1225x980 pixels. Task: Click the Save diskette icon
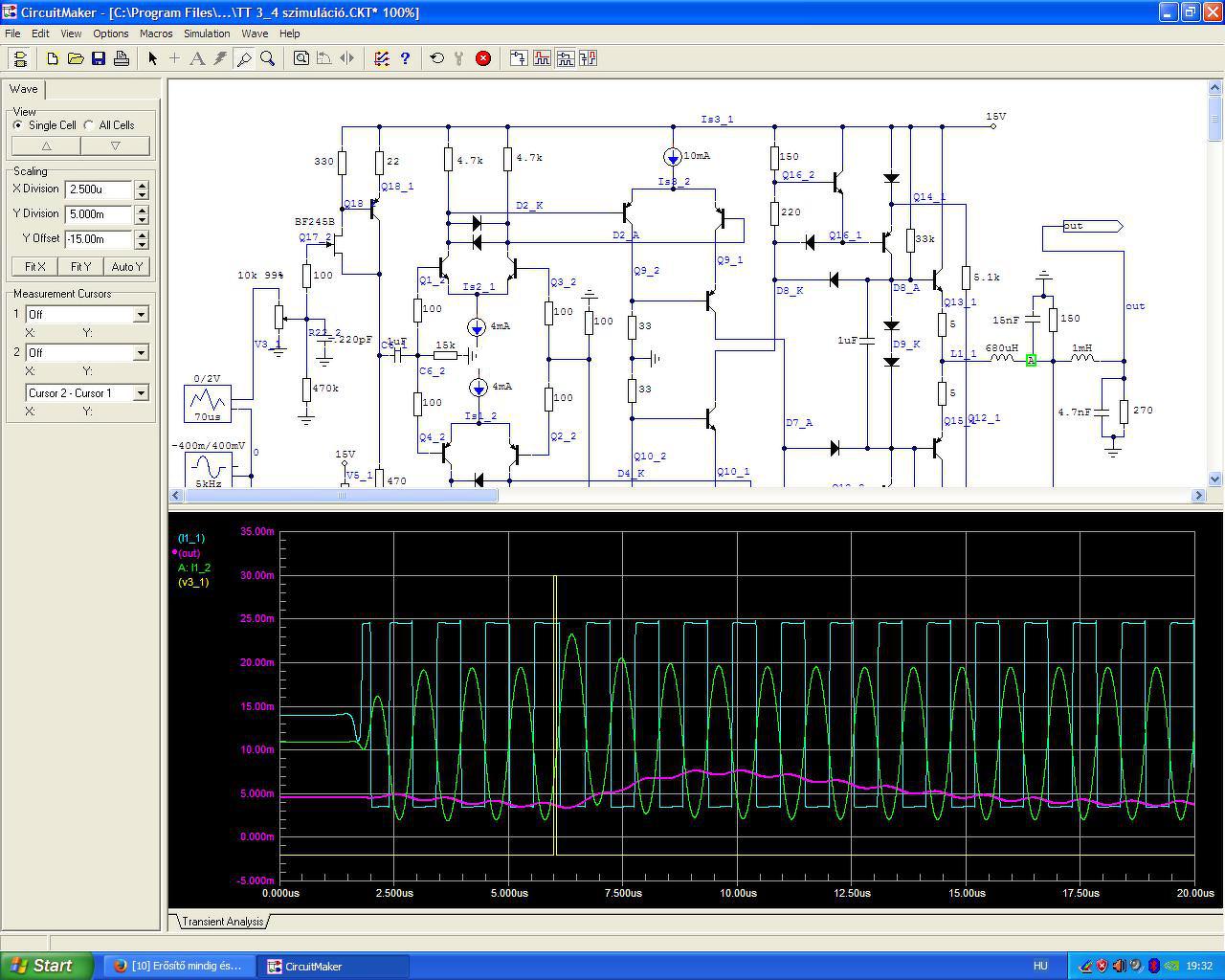click(99, 58)
